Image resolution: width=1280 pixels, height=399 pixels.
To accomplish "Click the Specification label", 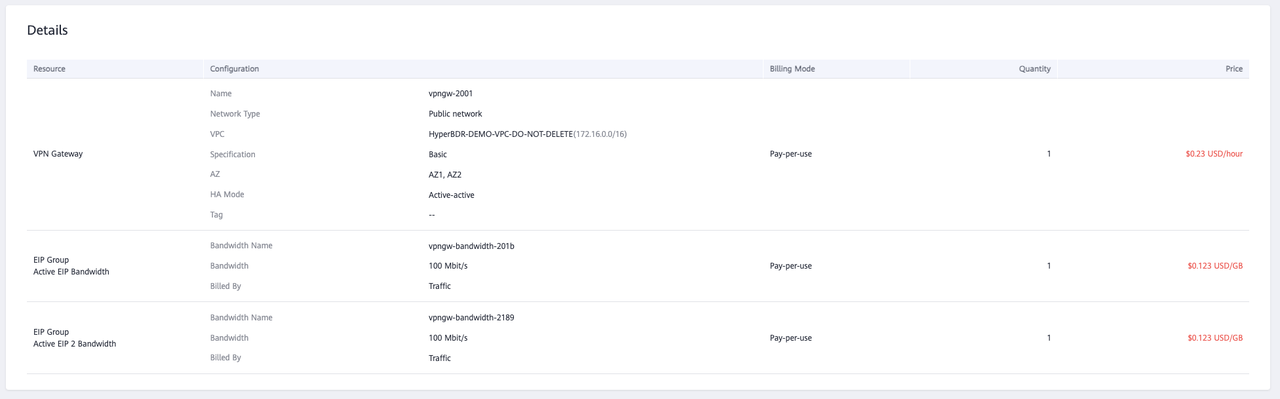I will [x=232, y=154].
